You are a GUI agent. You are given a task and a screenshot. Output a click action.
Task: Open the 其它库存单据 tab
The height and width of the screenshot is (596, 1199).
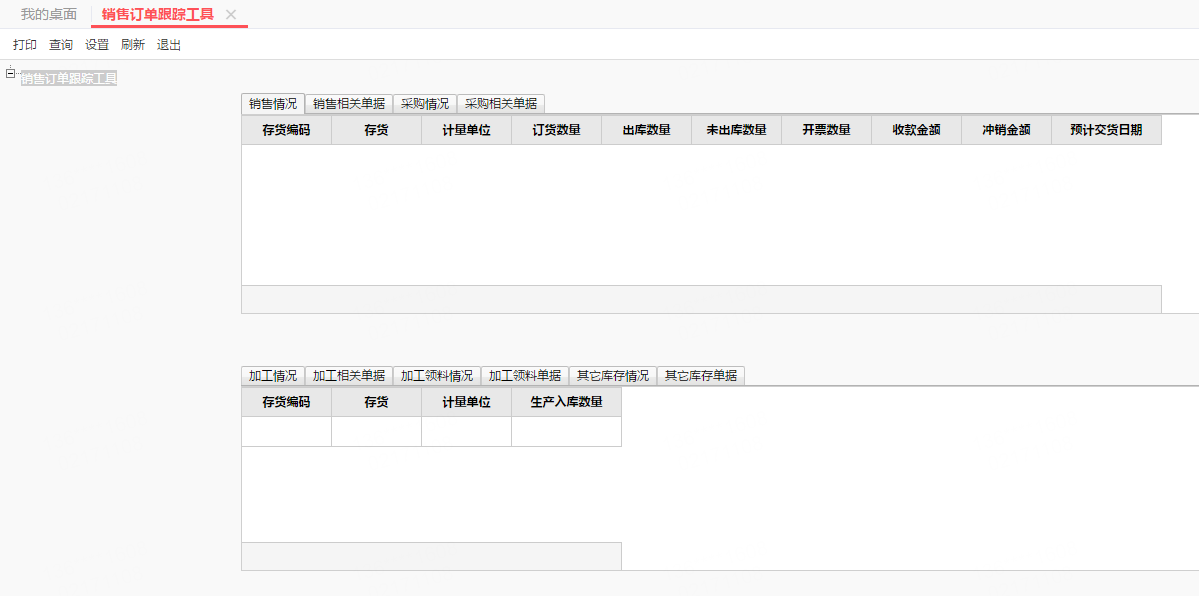click(x=701, y=376)
